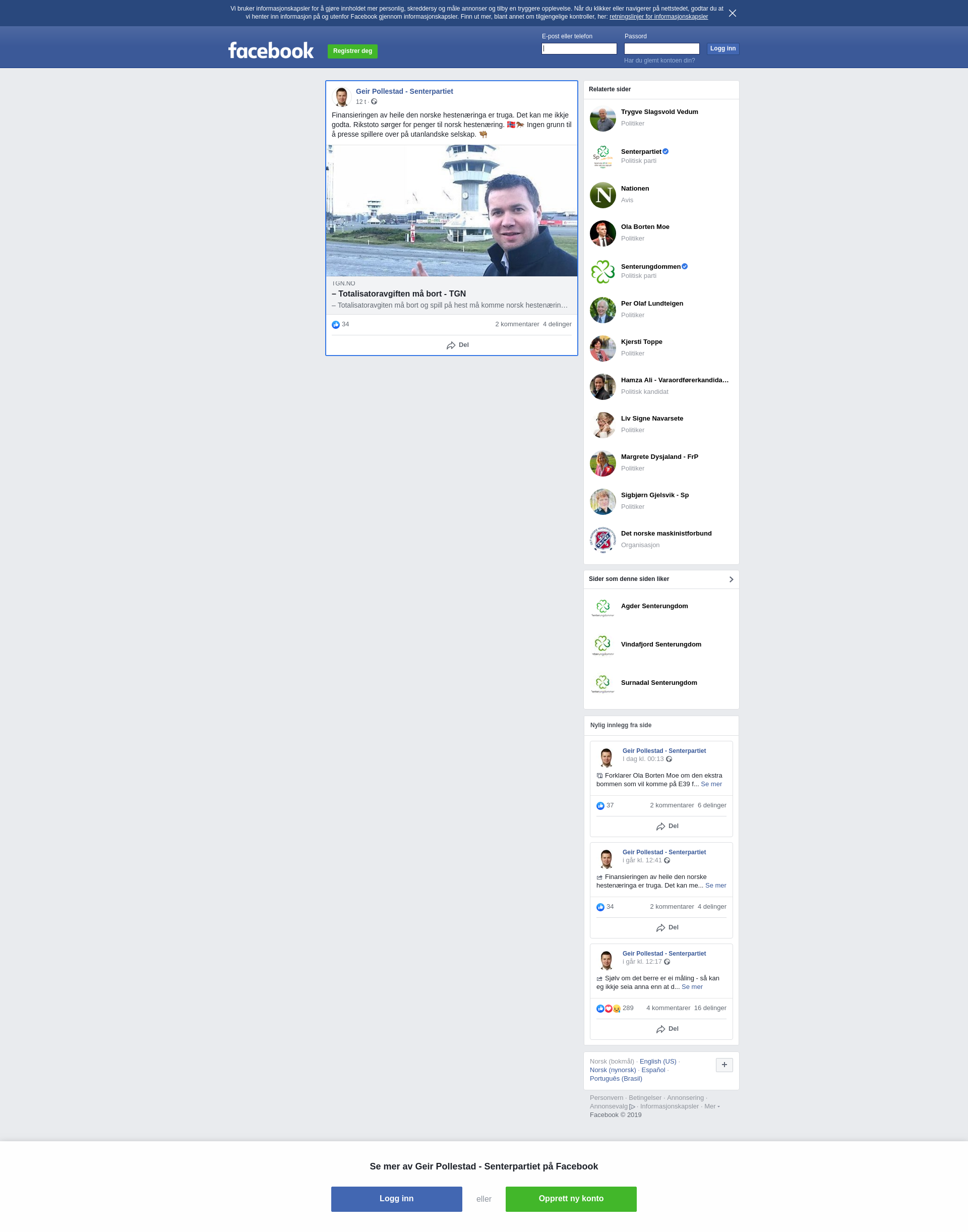
Task: Expand 'Se mer' on Finansieringen sidebar post
Action: [x=715, y=885]
